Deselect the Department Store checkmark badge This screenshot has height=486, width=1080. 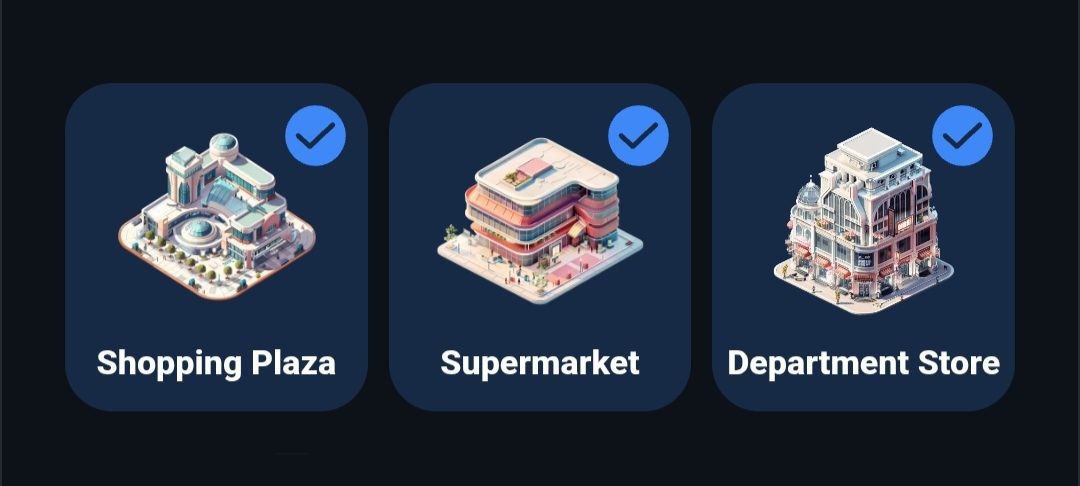[962, 136]
